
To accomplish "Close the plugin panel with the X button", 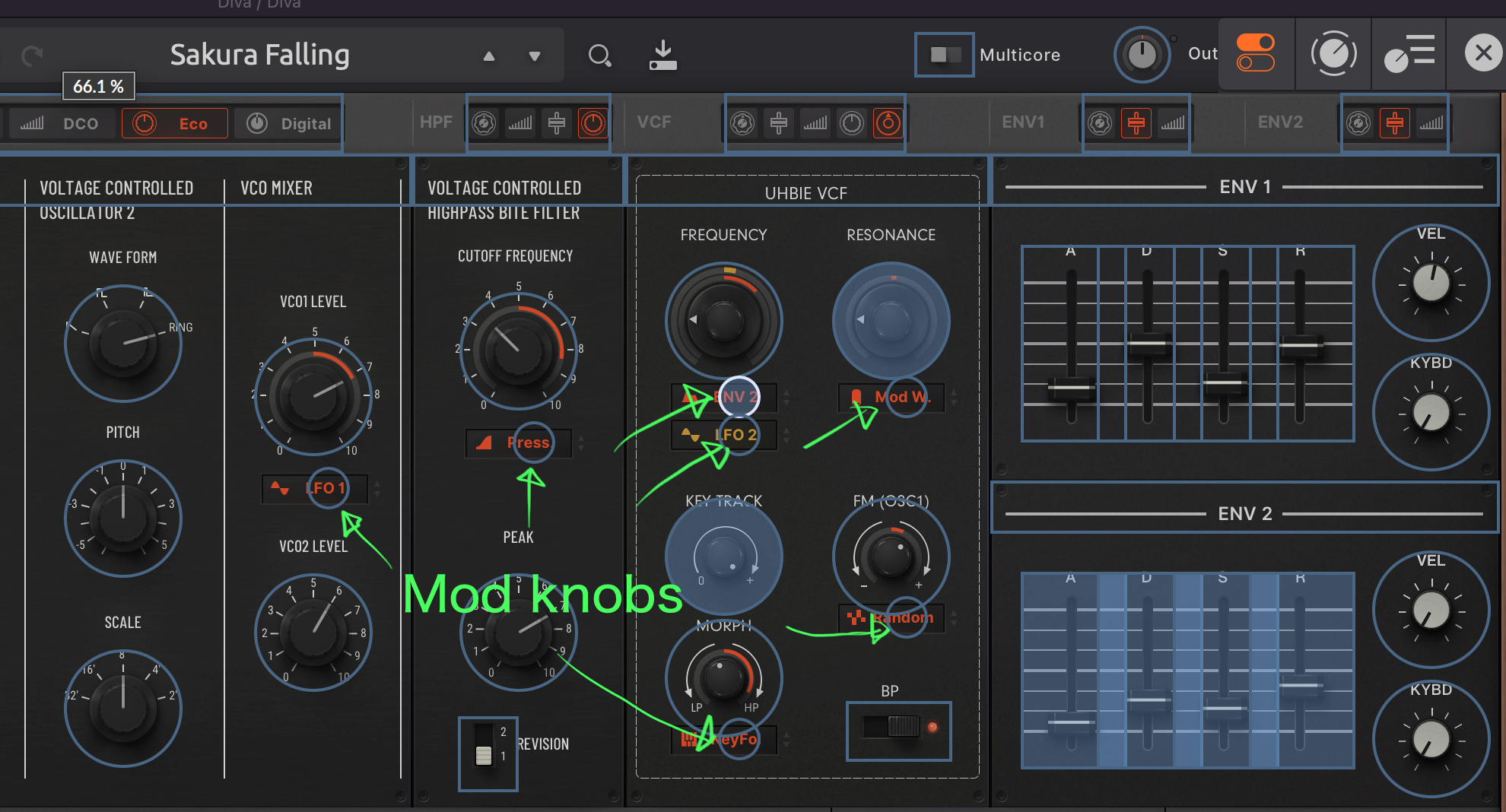I will coord(1483,53).
